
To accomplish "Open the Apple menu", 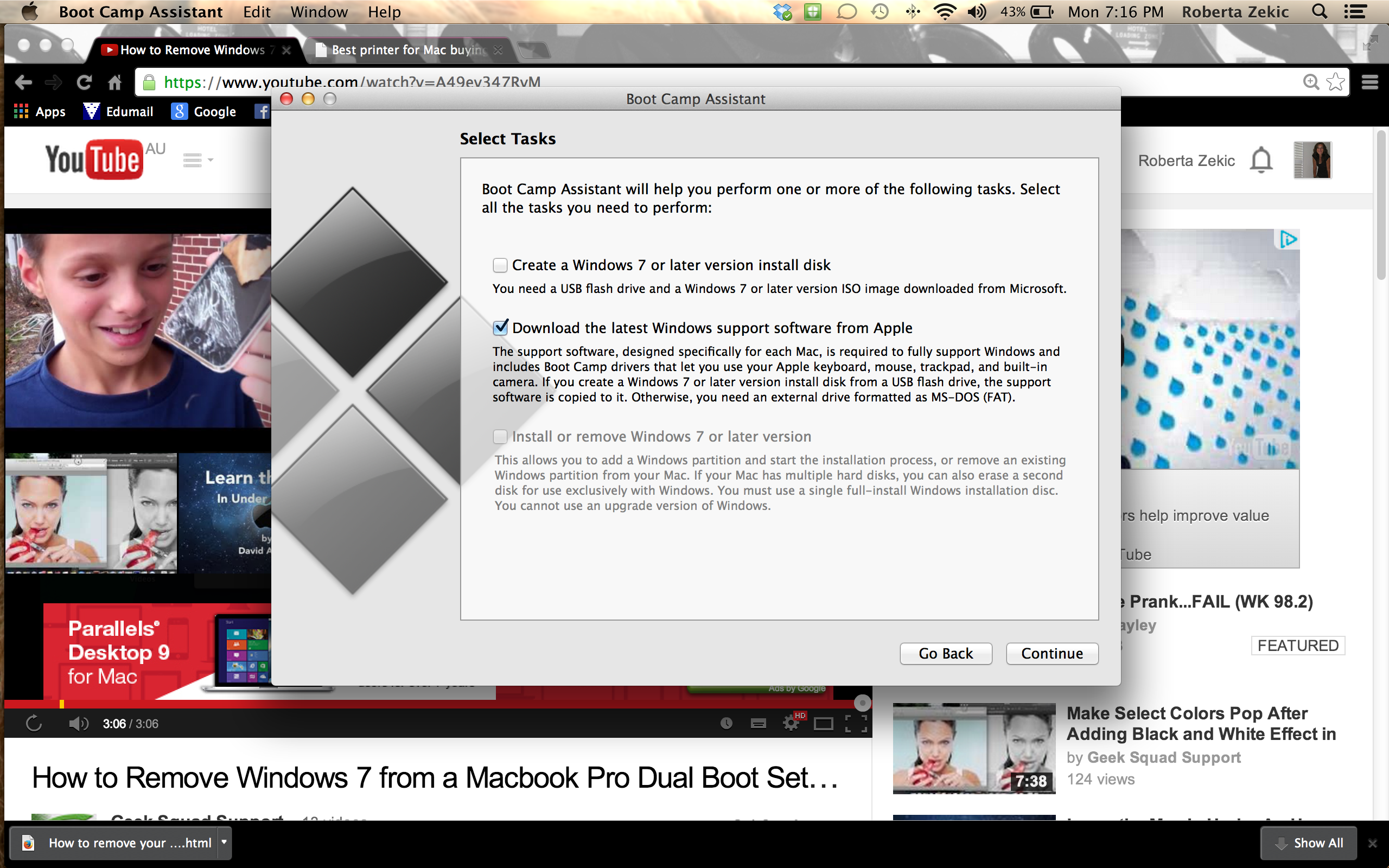I will tap(29, 11).
